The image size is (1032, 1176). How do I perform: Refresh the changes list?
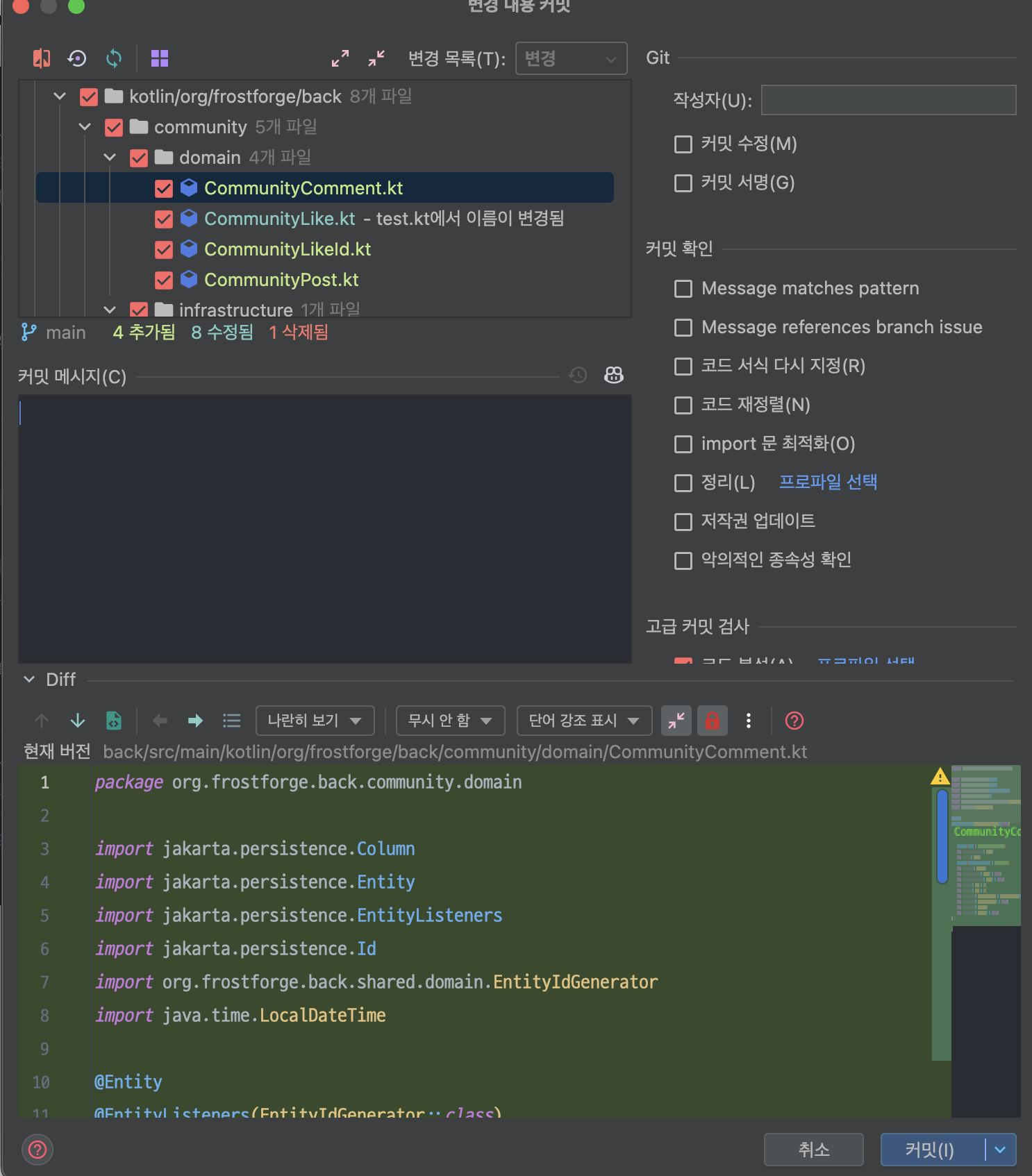[x=114, y=58]
